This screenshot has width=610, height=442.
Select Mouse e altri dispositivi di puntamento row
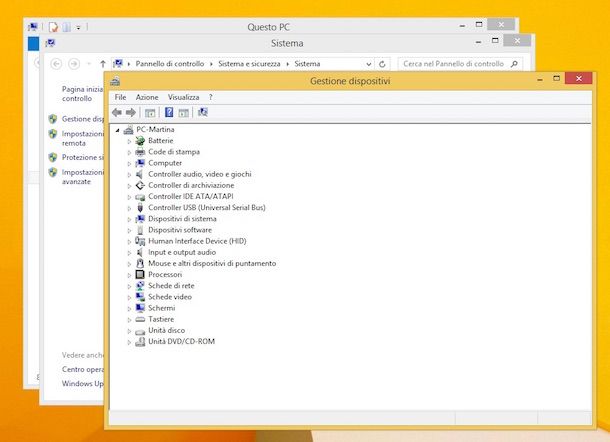tap(212, 264)
